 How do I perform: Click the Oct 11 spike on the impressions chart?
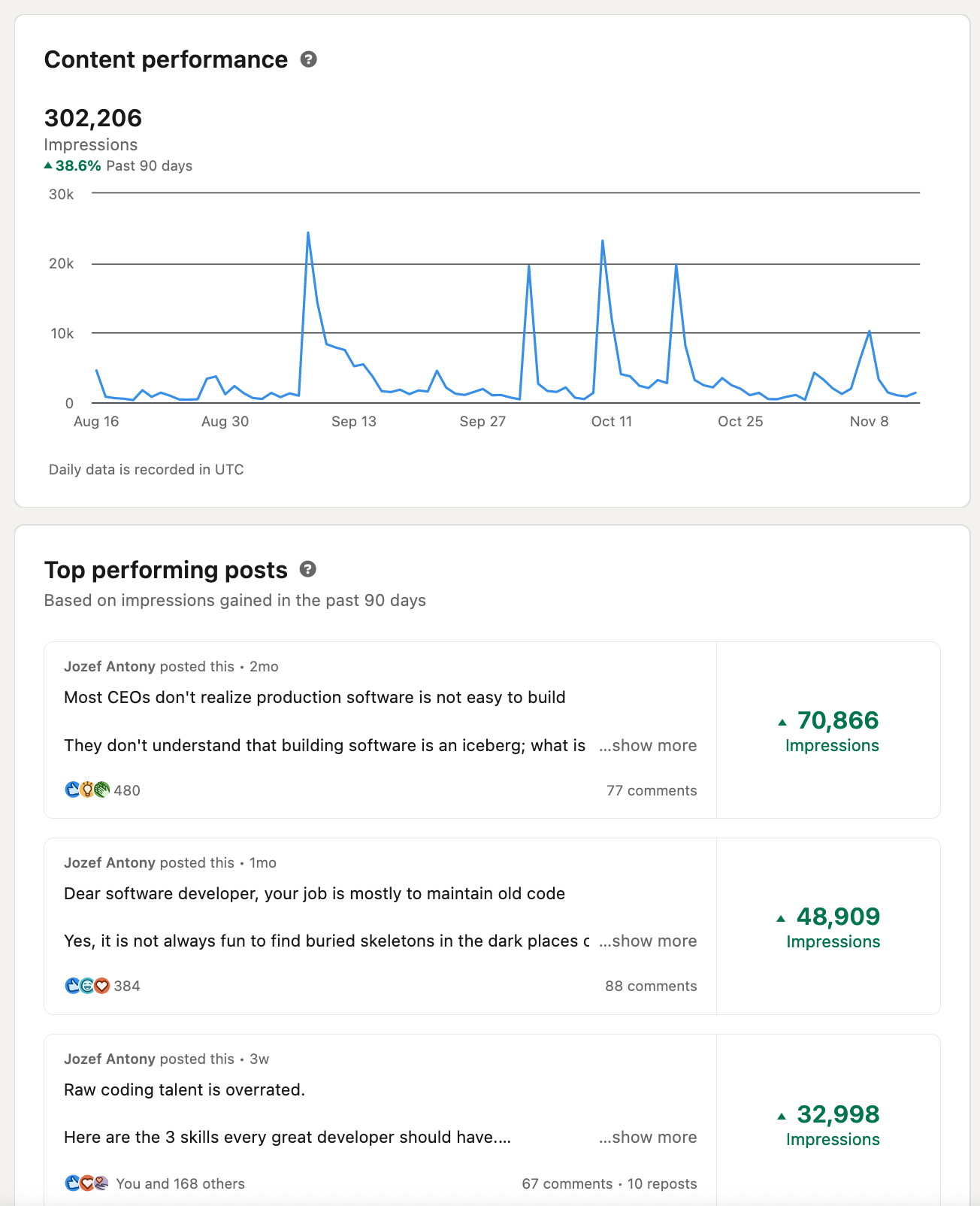pos(603,241)
